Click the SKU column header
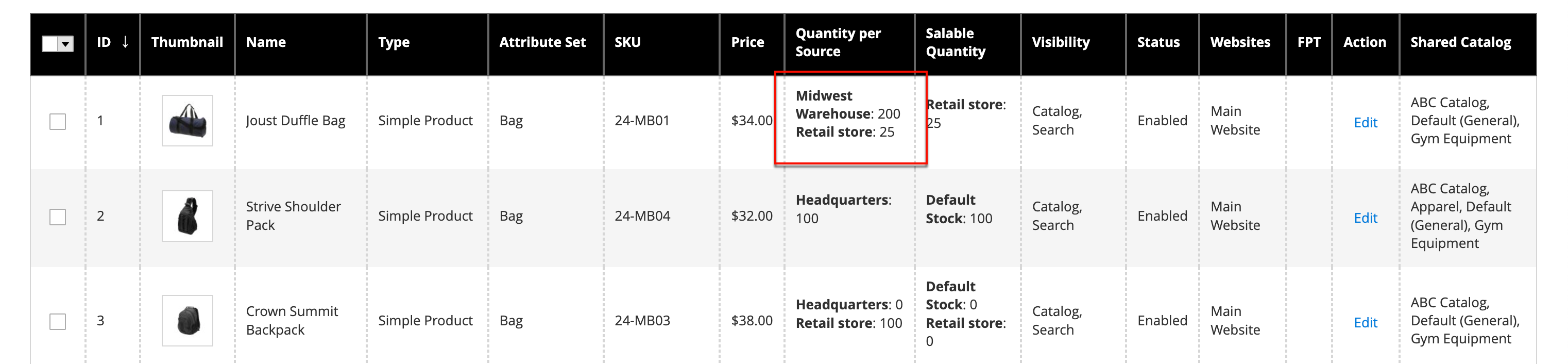 coord(627,42)
